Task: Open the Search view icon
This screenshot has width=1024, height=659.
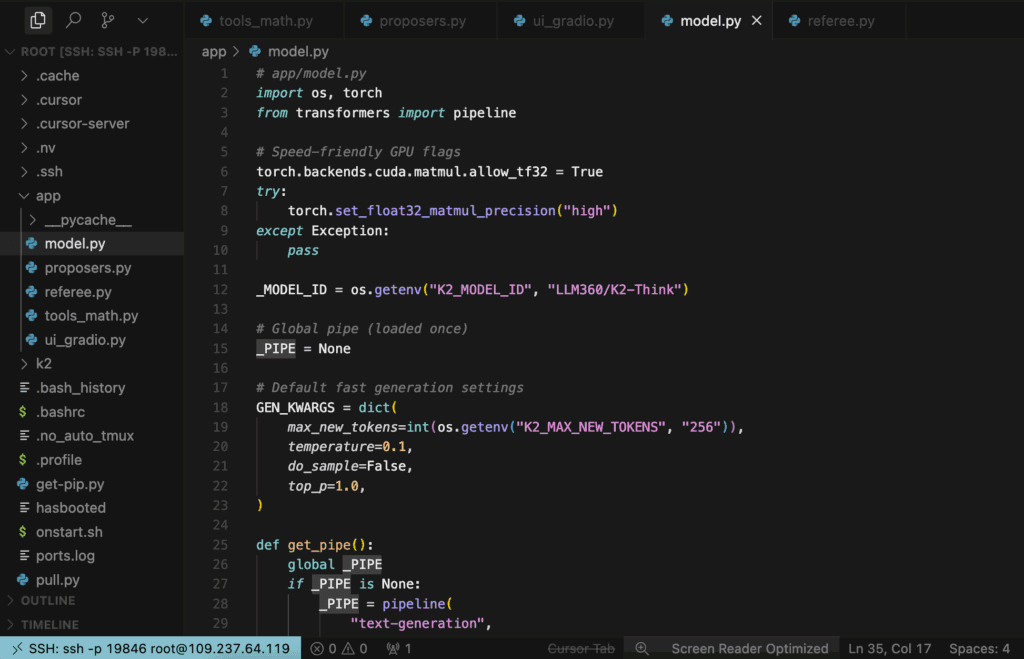Action: click(x=73, y=20)
